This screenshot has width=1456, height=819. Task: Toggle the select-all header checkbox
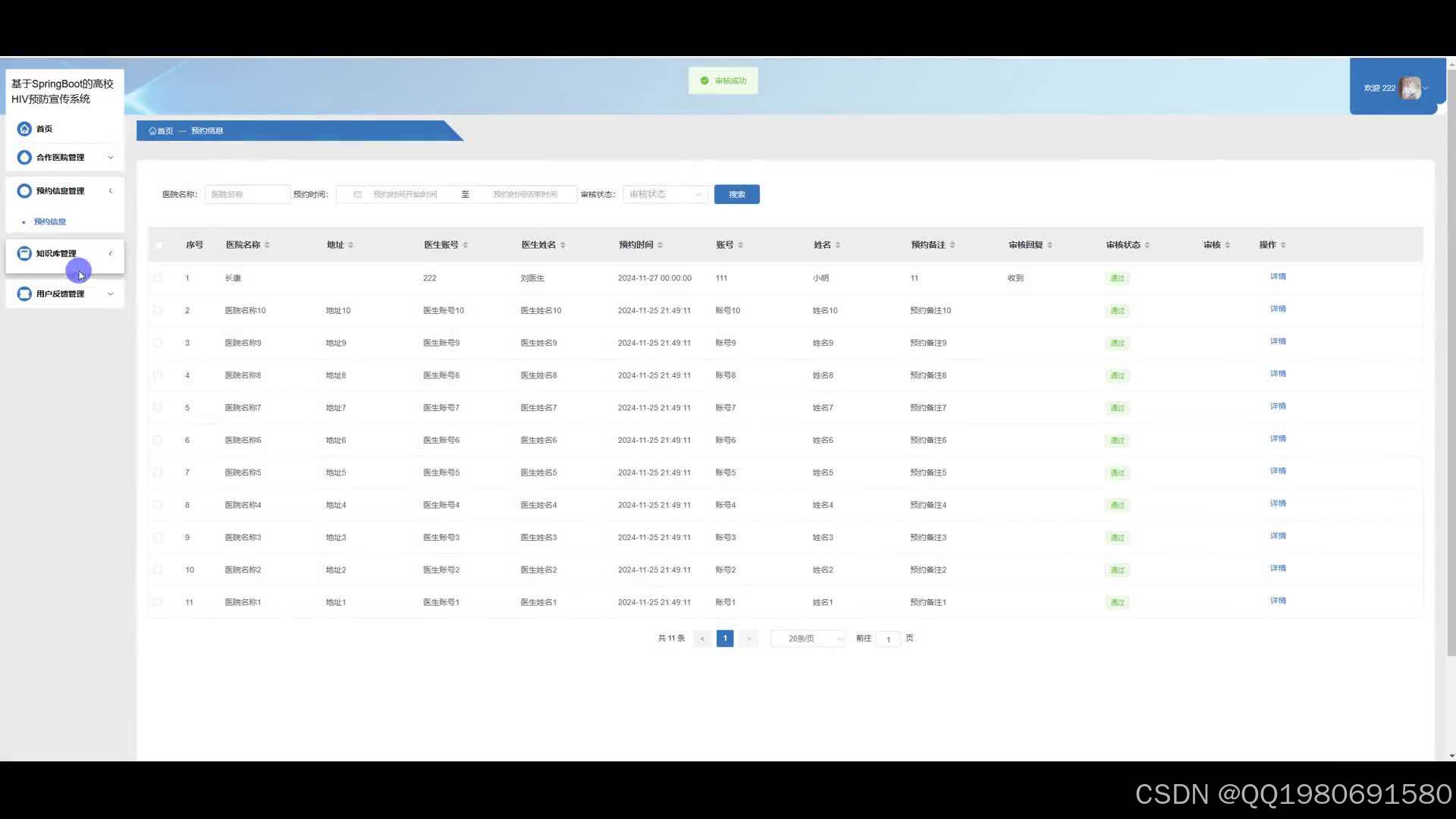click(158, 245)
